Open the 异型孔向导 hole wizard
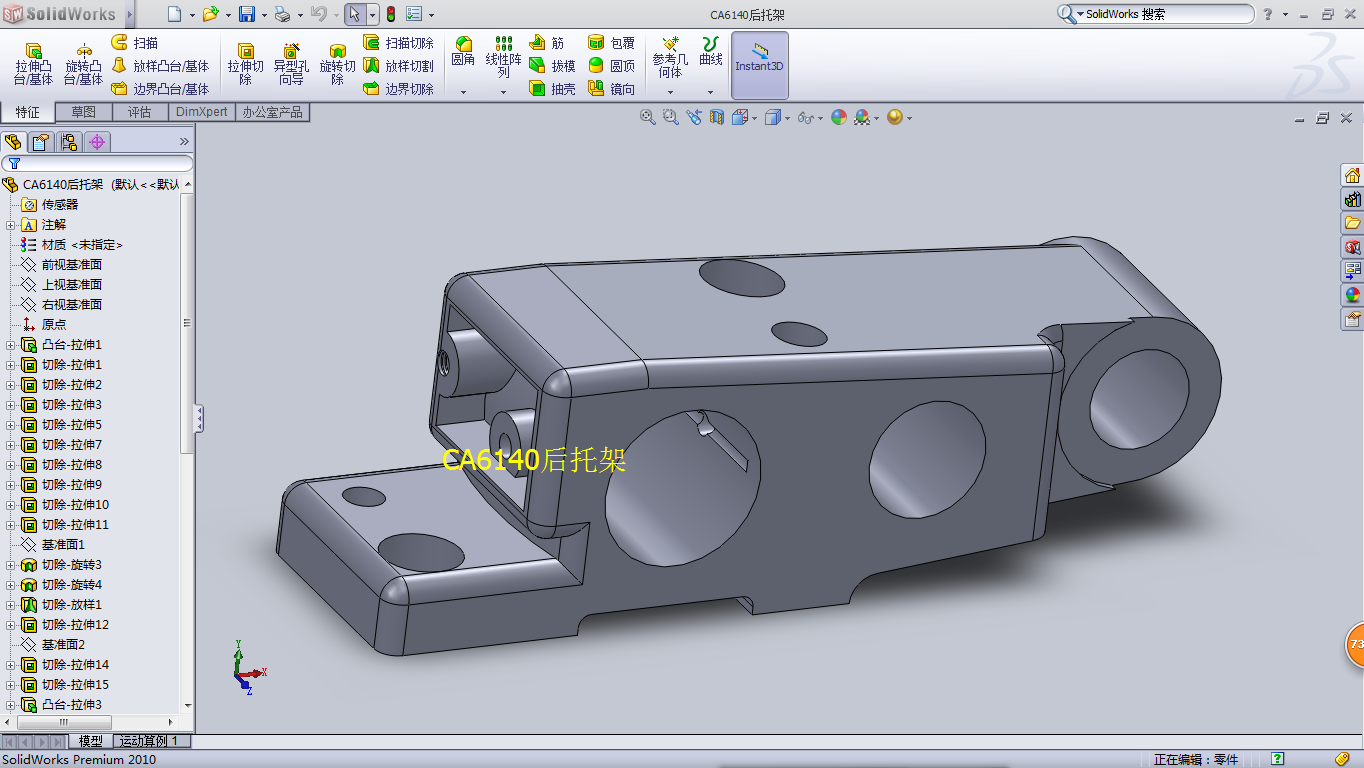Image resolution: width=1364 pixels, height=768 pixels. (x=291, y=63)
